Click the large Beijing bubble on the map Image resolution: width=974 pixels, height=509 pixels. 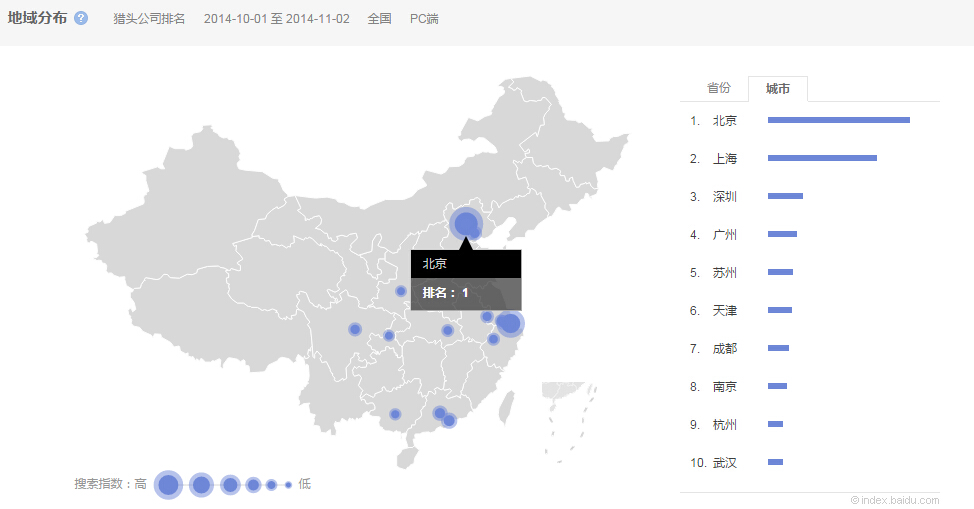(465, 223)
